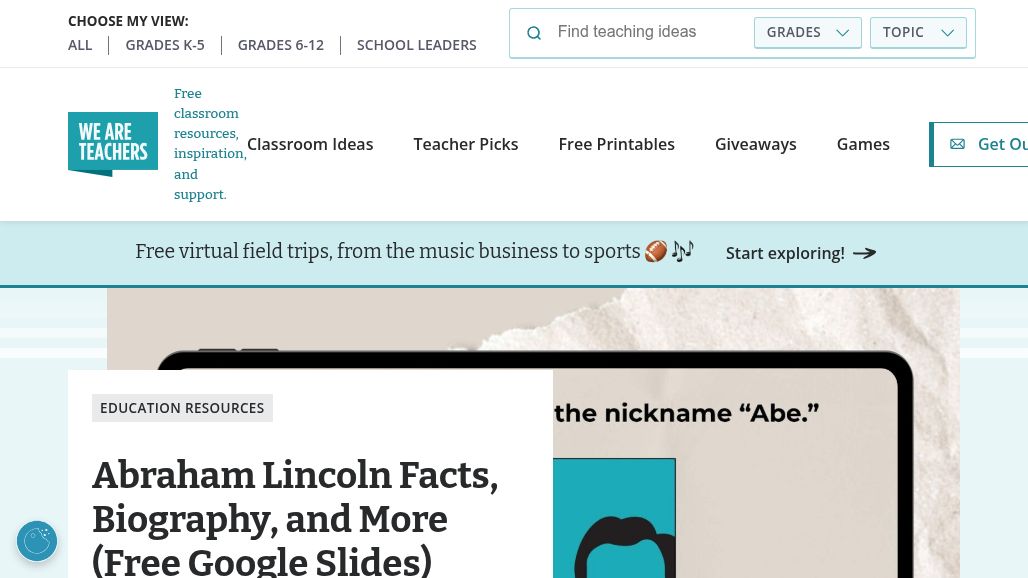Screen dimensions: 1028x578
Task: Click the We Are Teachers logo
Action: coord(113,144)
